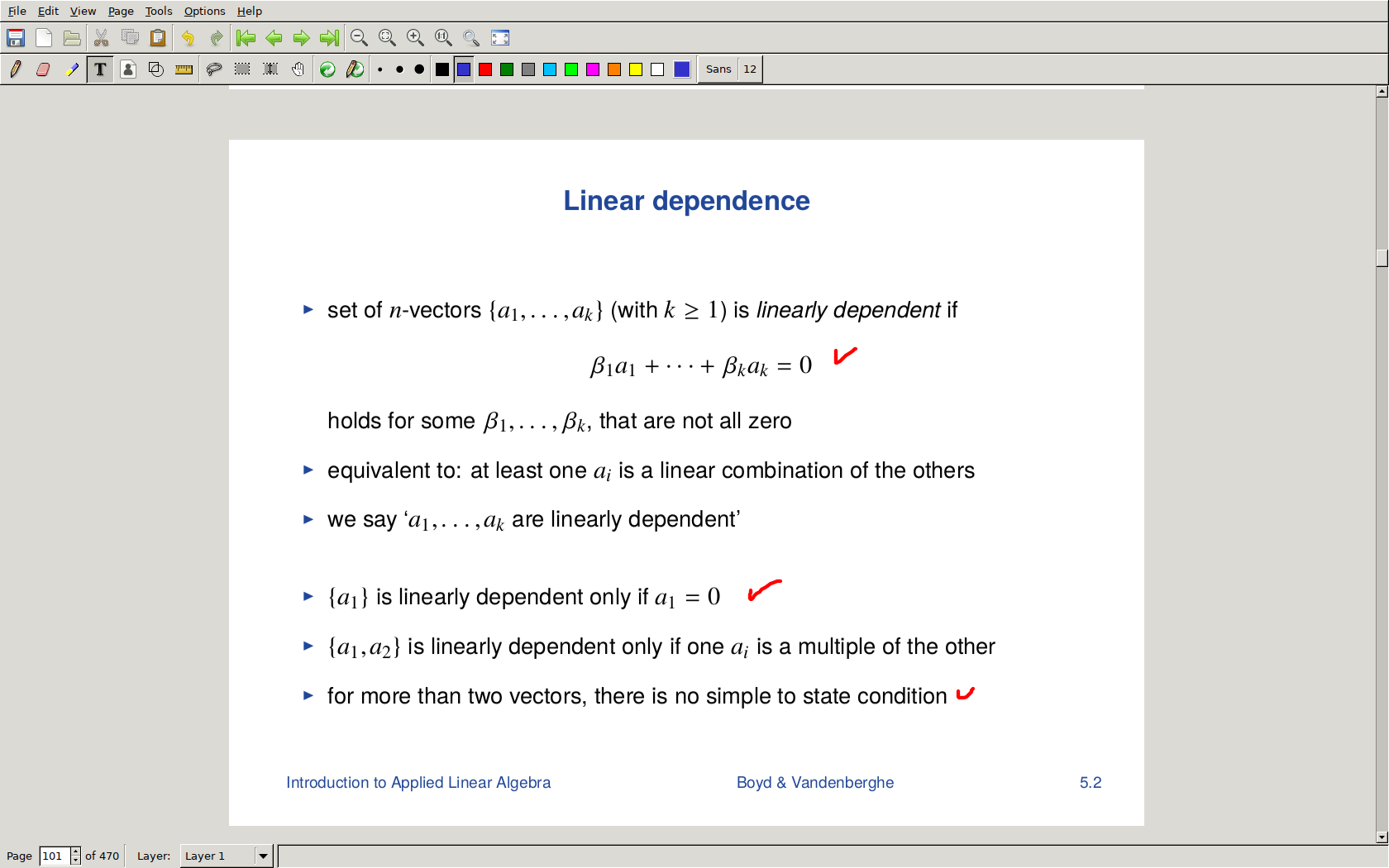Select the Highlighter tool

point(72,69)
